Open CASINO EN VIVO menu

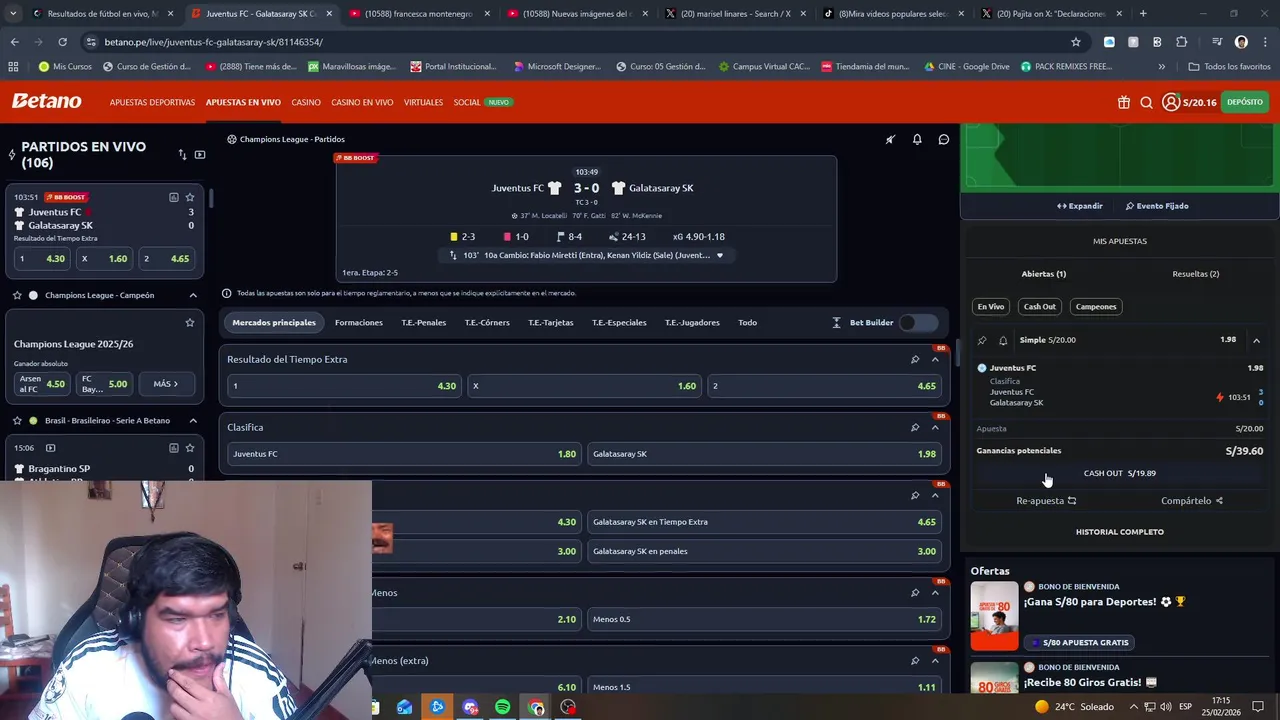pos(362,102)
